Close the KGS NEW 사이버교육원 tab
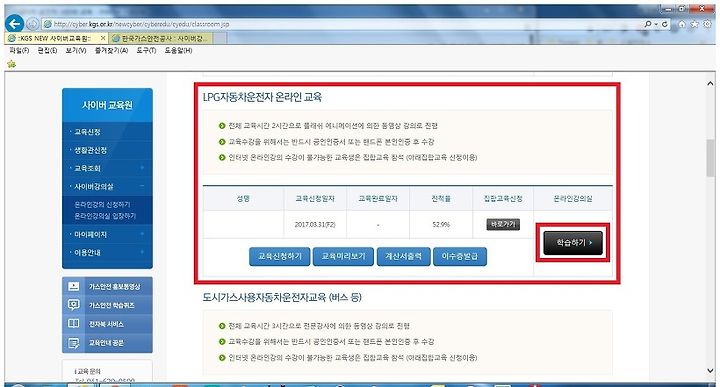The height and width of the screenshot is (387, 720). pyautogui.click(x=103, y=38)
